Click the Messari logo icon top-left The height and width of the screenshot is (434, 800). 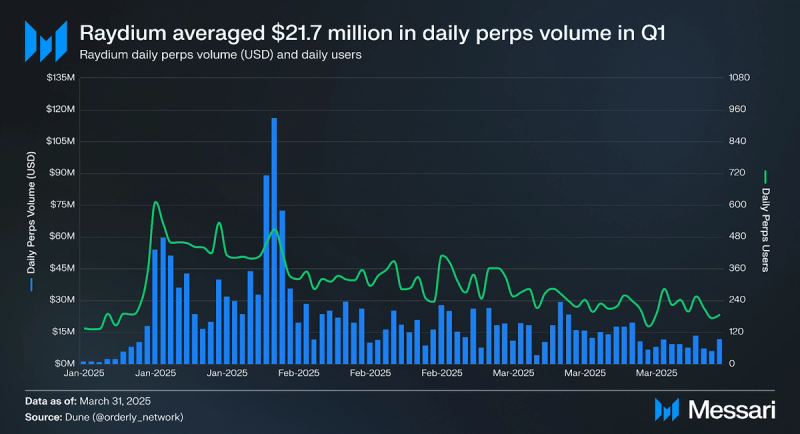[x=46, y=41]
